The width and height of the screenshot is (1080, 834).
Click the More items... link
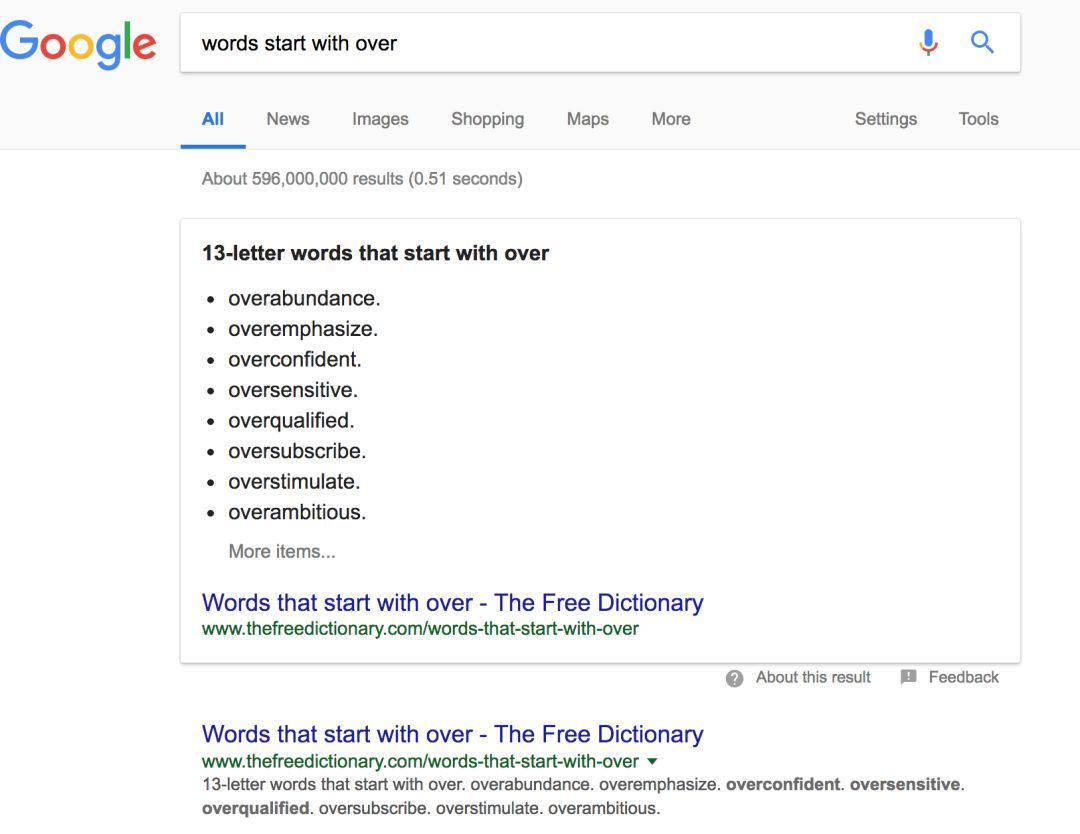click(282, 551)
